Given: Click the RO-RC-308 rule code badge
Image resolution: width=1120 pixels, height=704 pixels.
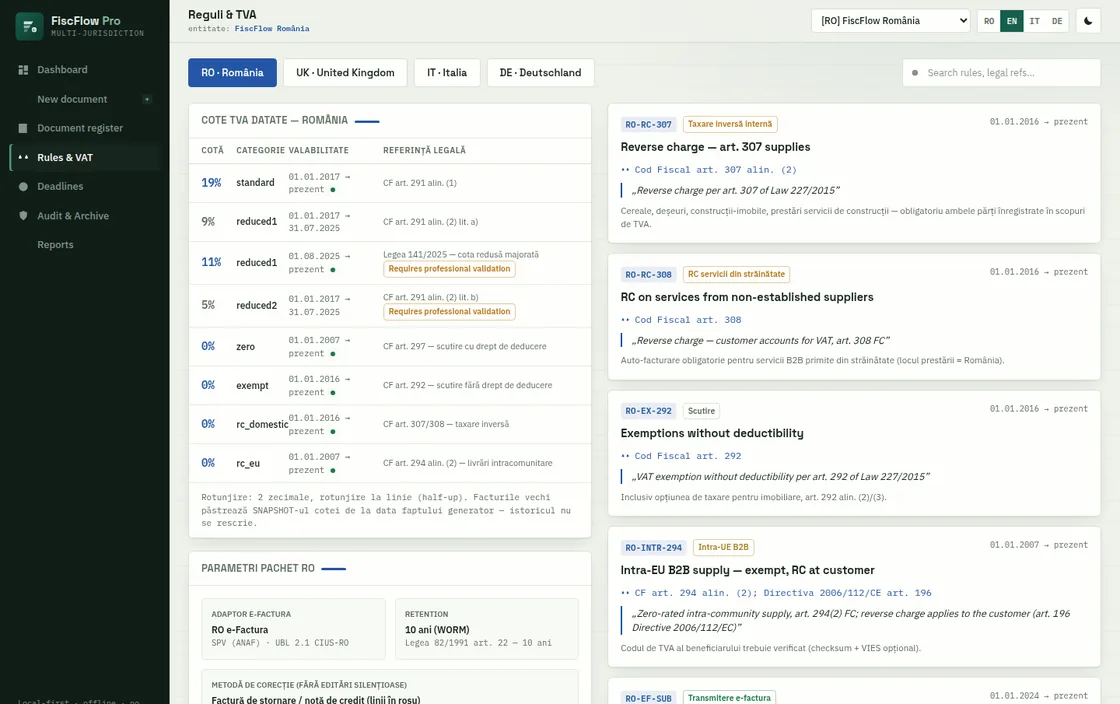Looking at the screenshot, I should 649,275.
